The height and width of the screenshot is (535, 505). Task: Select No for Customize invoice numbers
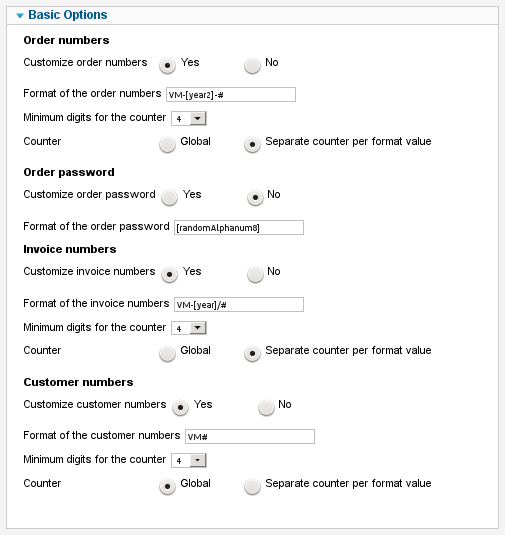click(255, 274)
